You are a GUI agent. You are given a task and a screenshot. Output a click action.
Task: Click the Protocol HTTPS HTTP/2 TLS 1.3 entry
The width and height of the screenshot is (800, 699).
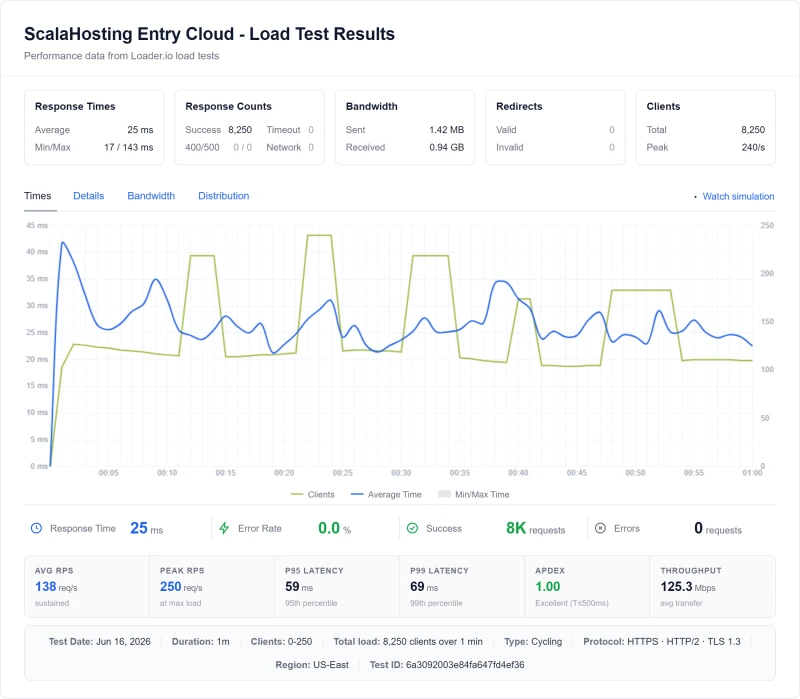pyautogui.click(x=662, y=641)
